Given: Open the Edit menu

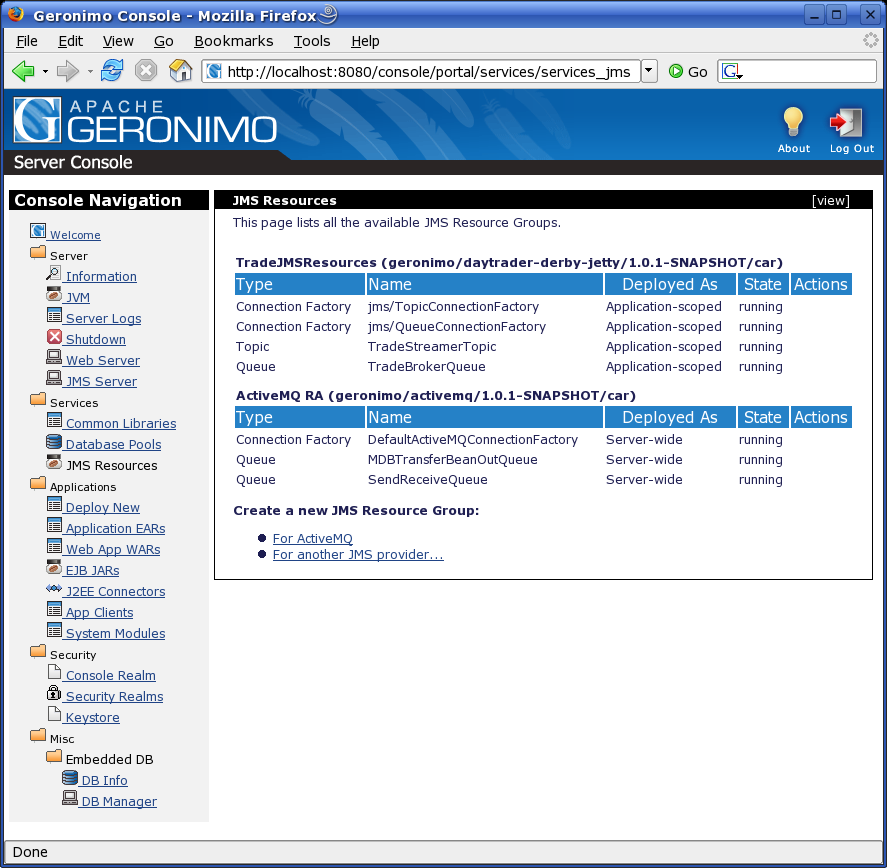Looking at the screenshot, I should (70, 41).
